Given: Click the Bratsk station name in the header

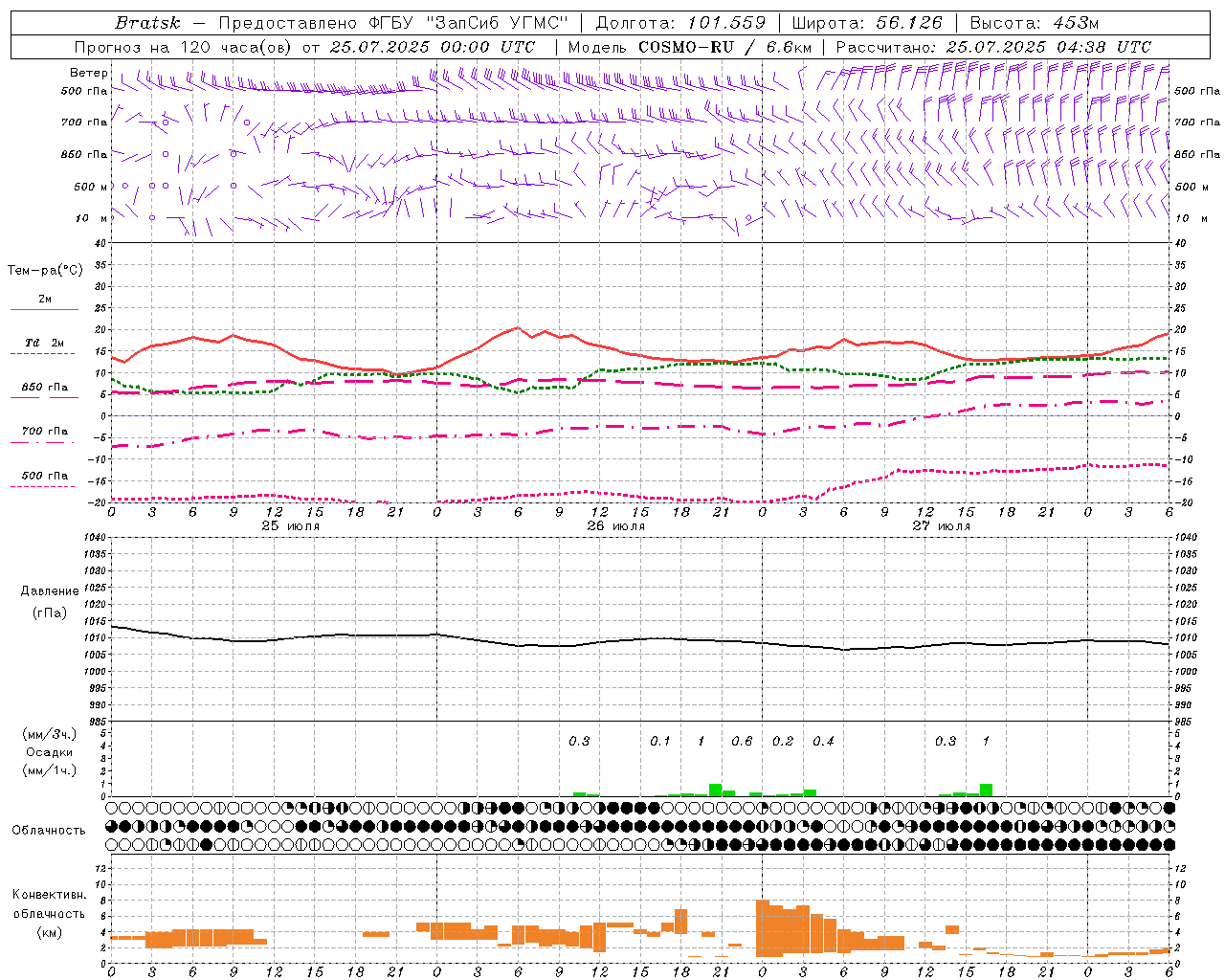Looking at the screenshot, I should coord(147,23).
